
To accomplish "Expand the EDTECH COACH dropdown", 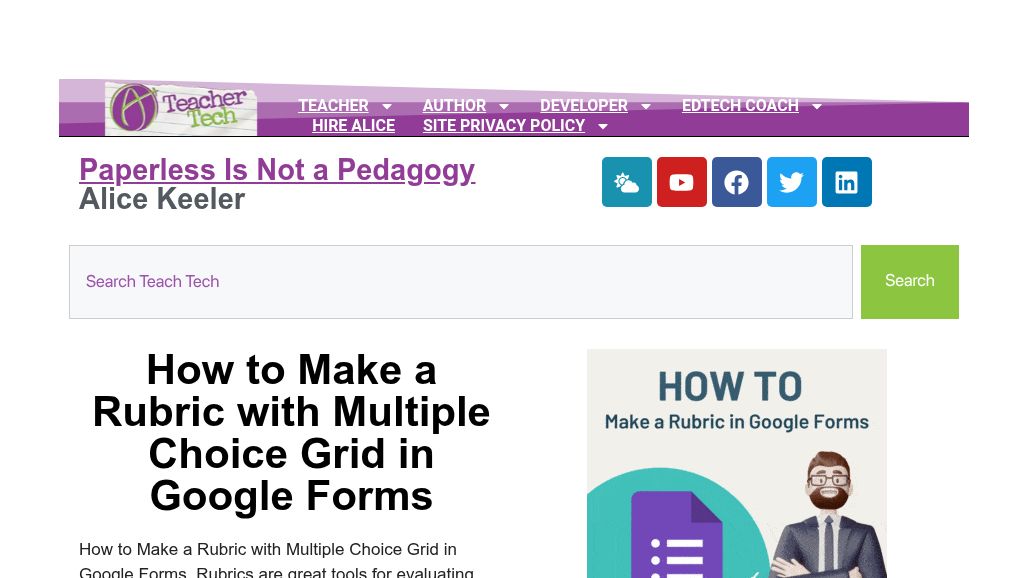I will click(x=816, y=106).
